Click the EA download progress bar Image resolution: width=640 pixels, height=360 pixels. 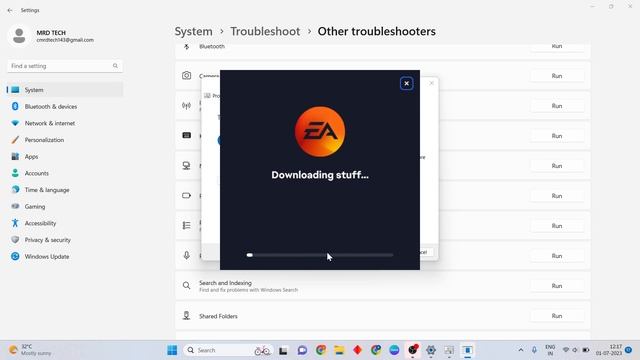(x=320, y=255)
